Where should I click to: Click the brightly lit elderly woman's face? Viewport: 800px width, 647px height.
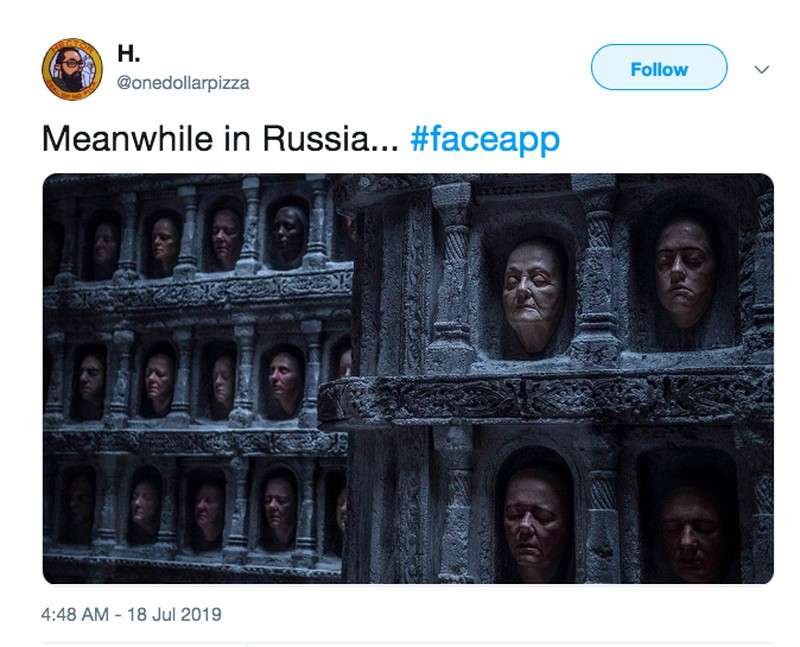click(532, 295)
